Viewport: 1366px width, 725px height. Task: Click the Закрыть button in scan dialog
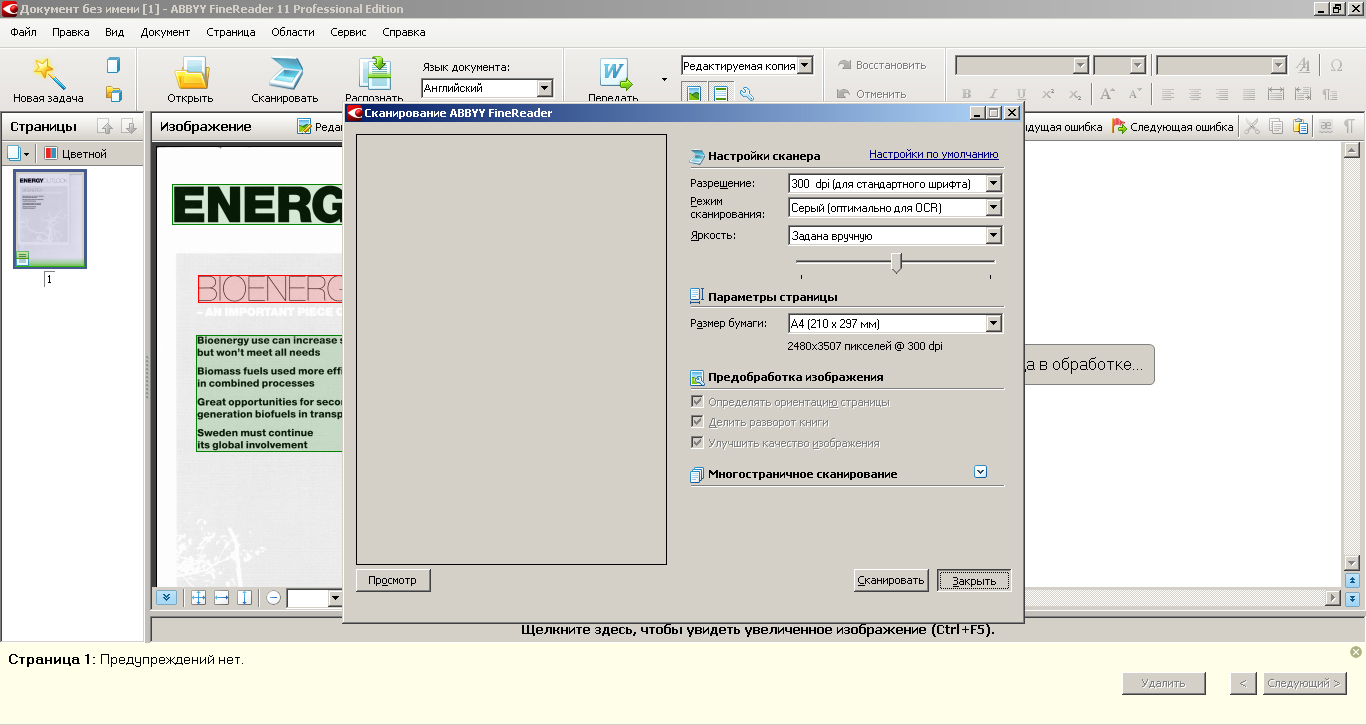[974, 580]
